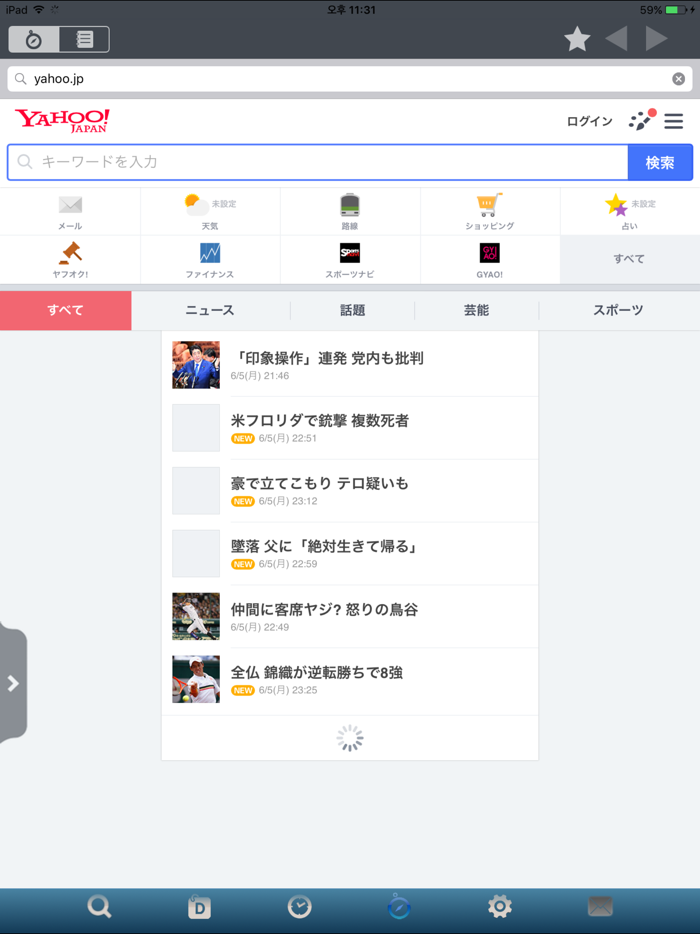This screenshot has height=934, width=700.
Task: Expand the left side panel chevron
Action: (x=13, y=683)
